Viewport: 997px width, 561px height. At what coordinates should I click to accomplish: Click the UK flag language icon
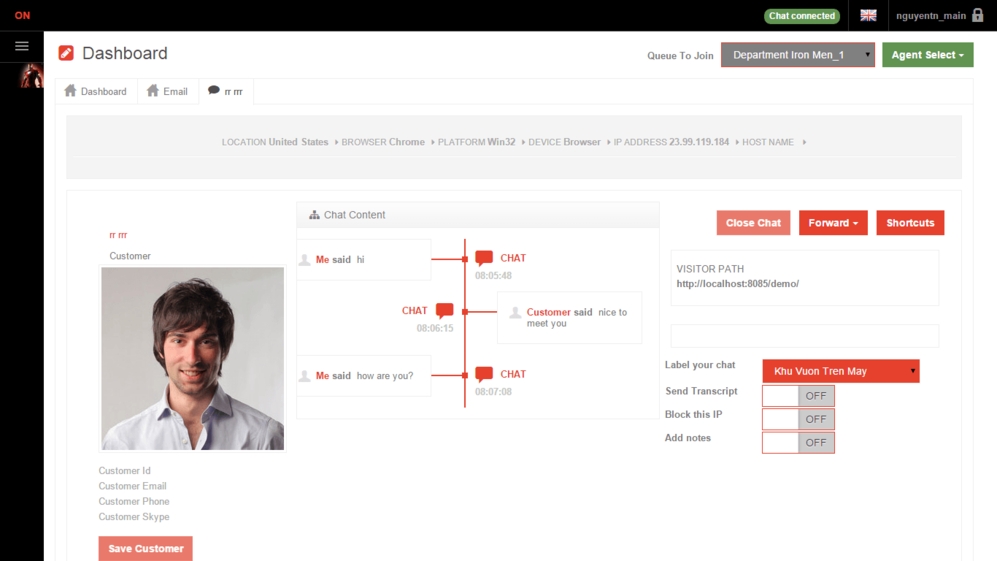click(868, 15)
